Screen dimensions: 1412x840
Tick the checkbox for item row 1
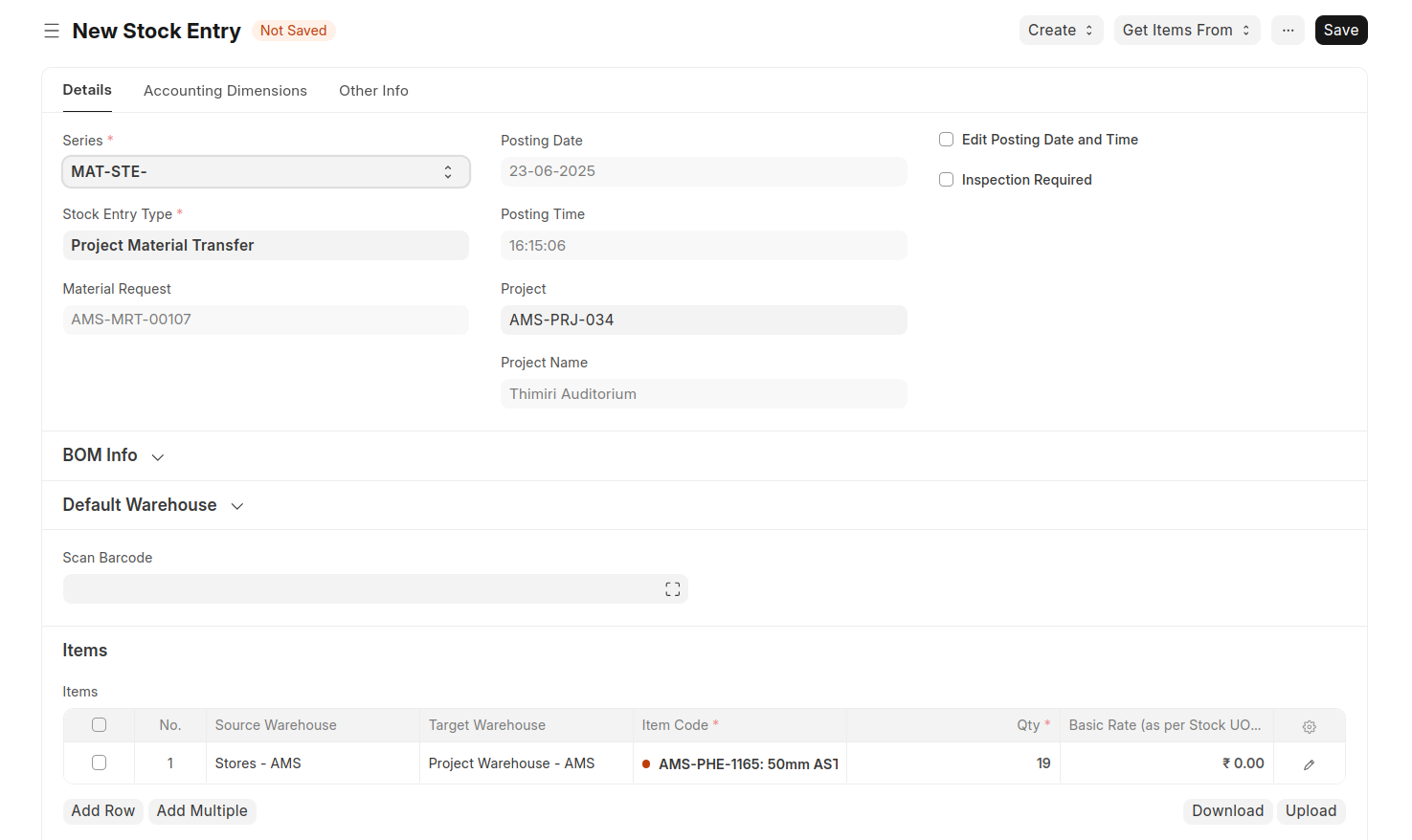(99, 763)
